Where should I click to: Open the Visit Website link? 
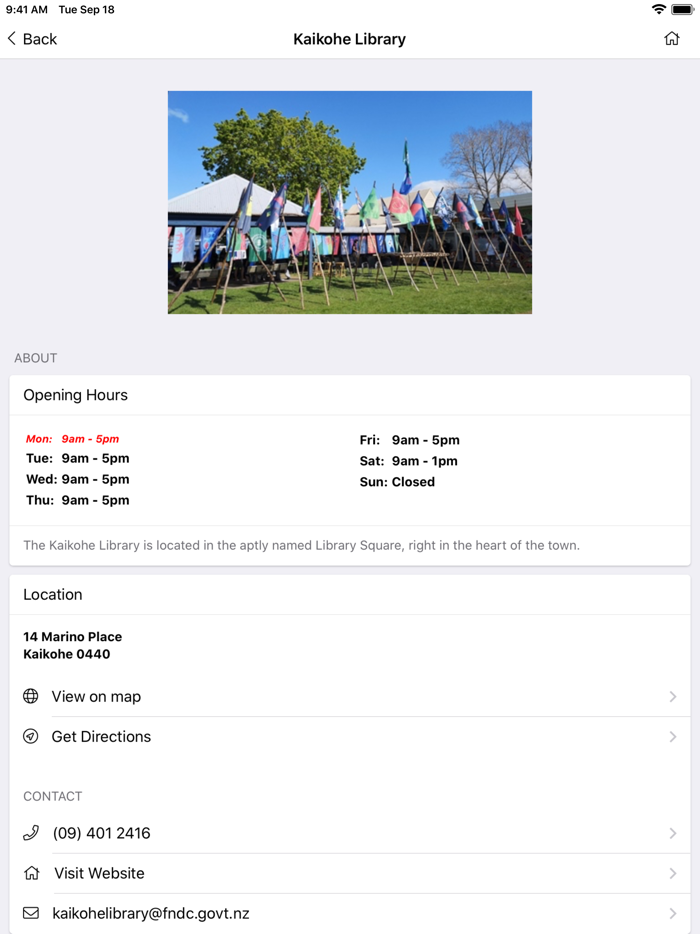click(99, 873)
